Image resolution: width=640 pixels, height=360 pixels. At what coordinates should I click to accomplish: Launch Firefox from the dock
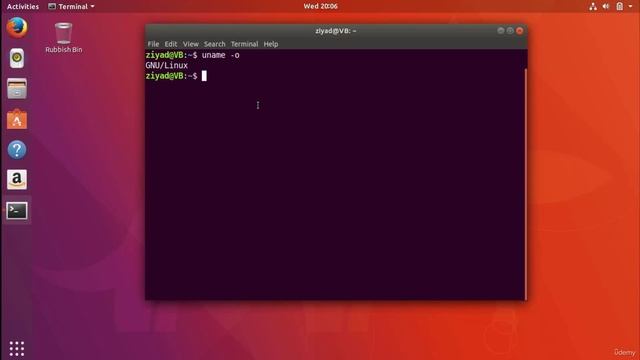17,28
